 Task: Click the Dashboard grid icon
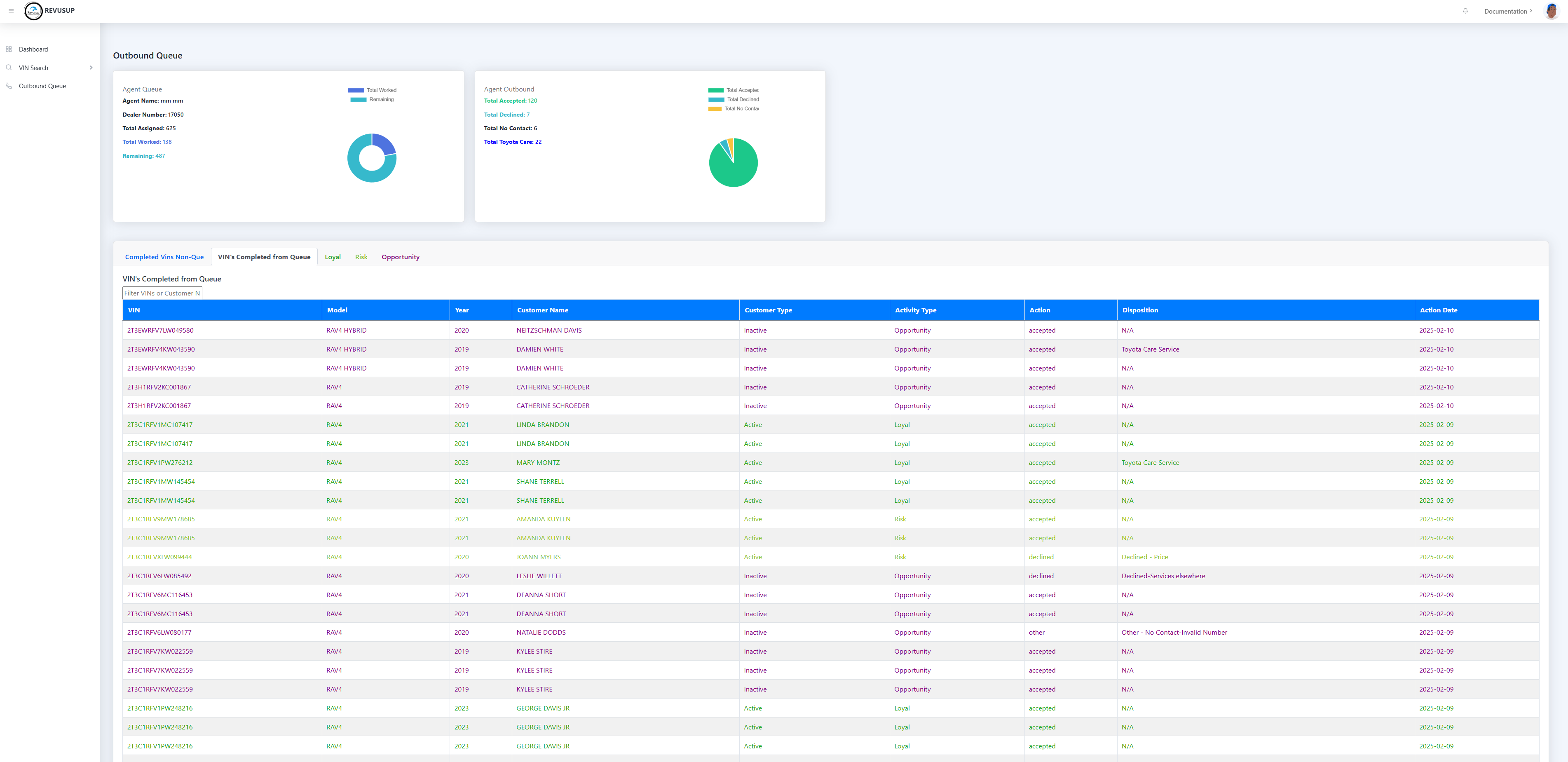[x=9, y=49]
